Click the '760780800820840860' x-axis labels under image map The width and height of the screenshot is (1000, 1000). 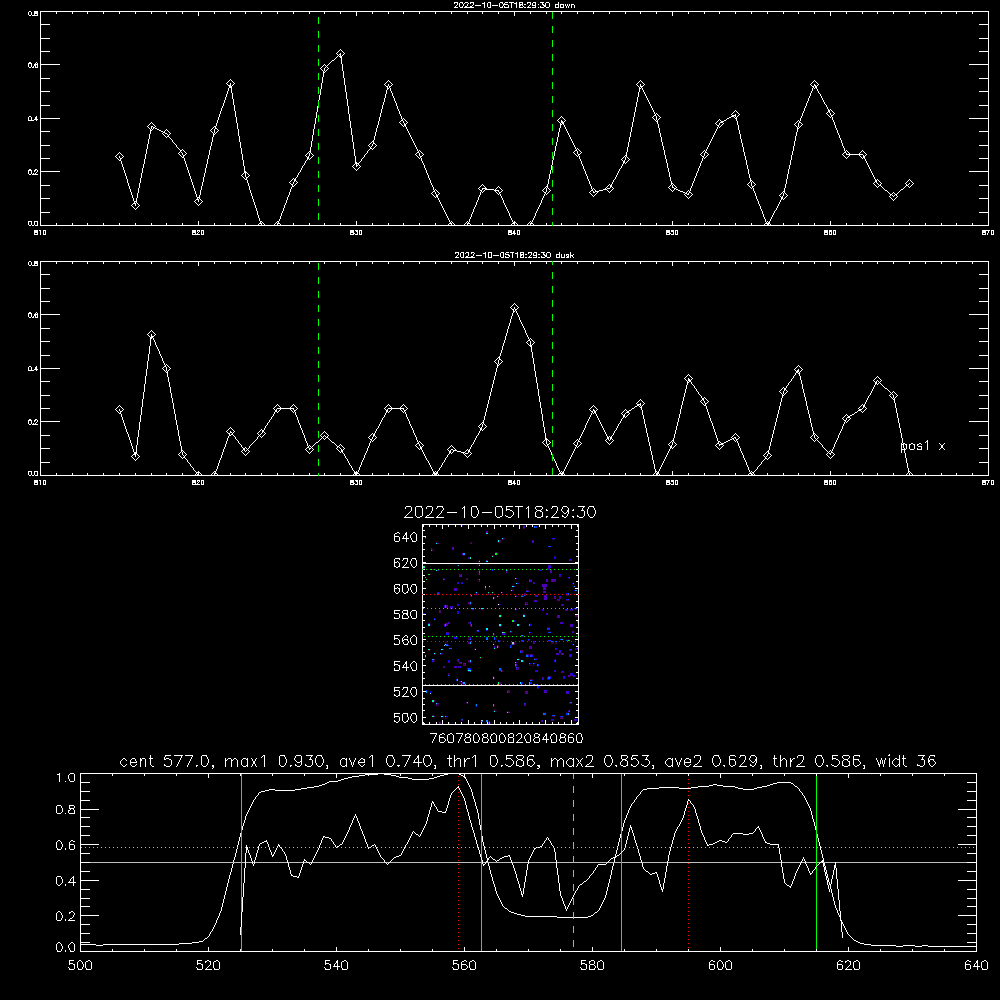point(506,739)
